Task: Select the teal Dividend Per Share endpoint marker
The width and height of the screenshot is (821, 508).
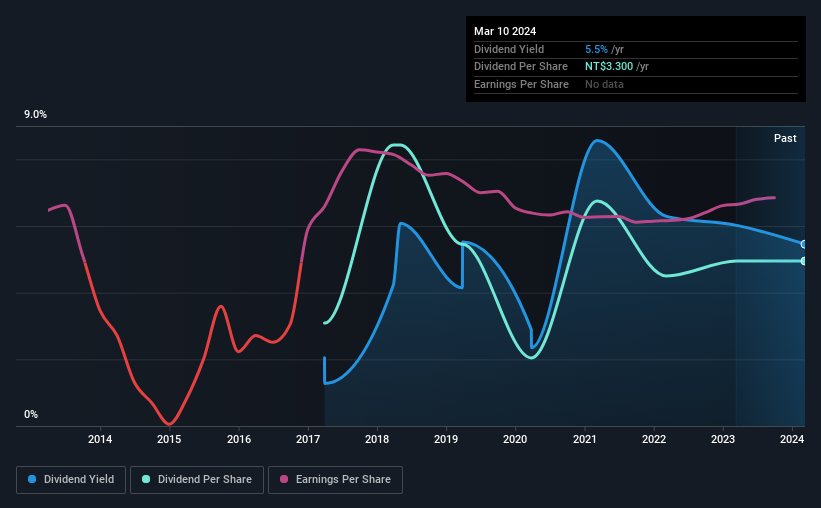Action: pyautogui.click(x=803, y=261)
